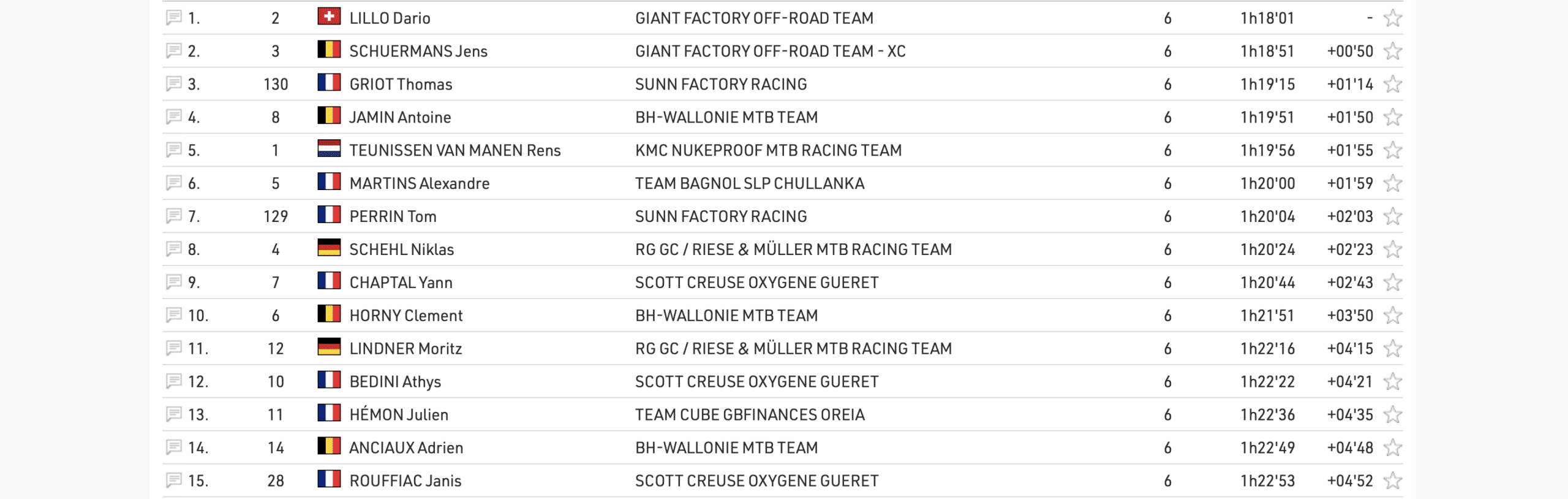Viewport: 1568px width, 499px height.
Task: Open comment bubble beside rank 5
Action: 174,150
